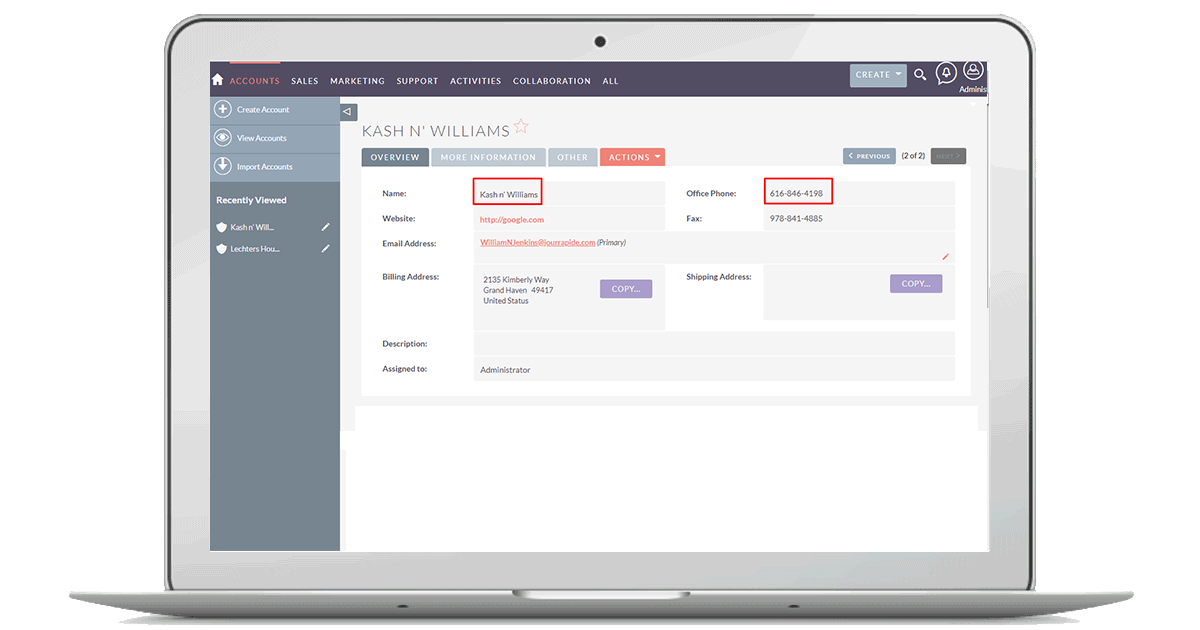The height and width of the screenshot is (630, 1200).
Task: Expand the Create dropdown button
Action: click(878, 75)
